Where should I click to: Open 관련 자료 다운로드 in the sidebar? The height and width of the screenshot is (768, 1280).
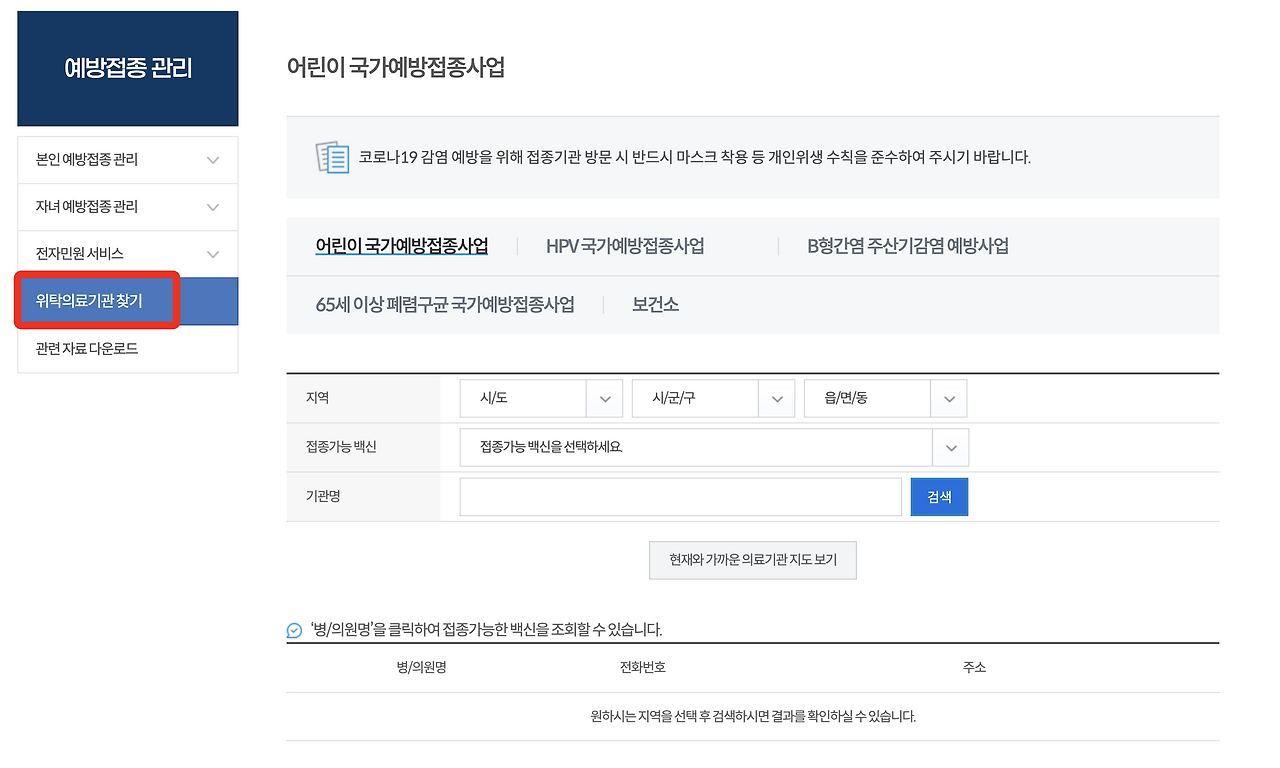coord(127,348)
